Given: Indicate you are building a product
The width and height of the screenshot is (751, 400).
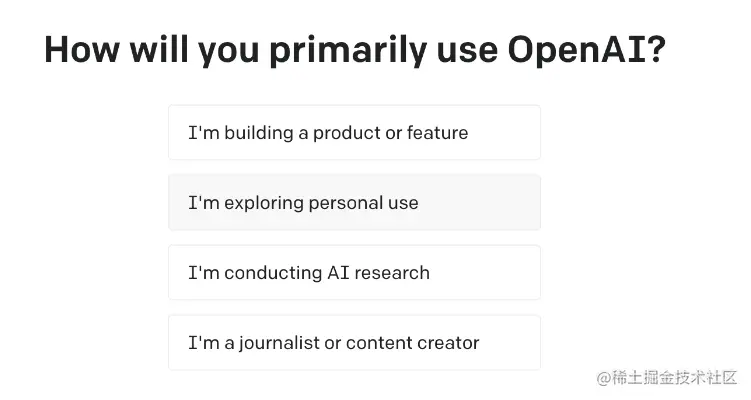Looking at the screenshot, I should tap(354, 132).
